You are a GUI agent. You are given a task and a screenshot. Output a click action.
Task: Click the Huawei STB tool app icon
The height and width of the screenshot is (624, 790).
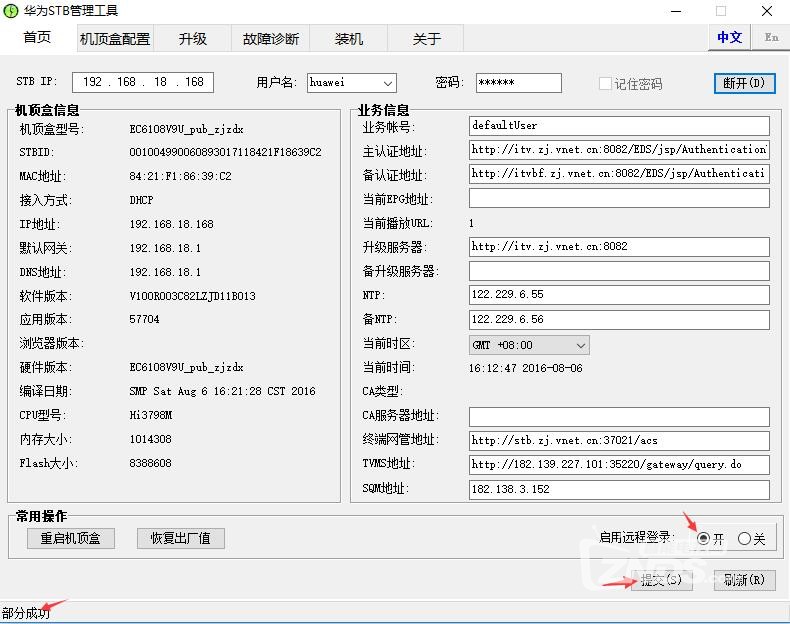click(11, 11)
